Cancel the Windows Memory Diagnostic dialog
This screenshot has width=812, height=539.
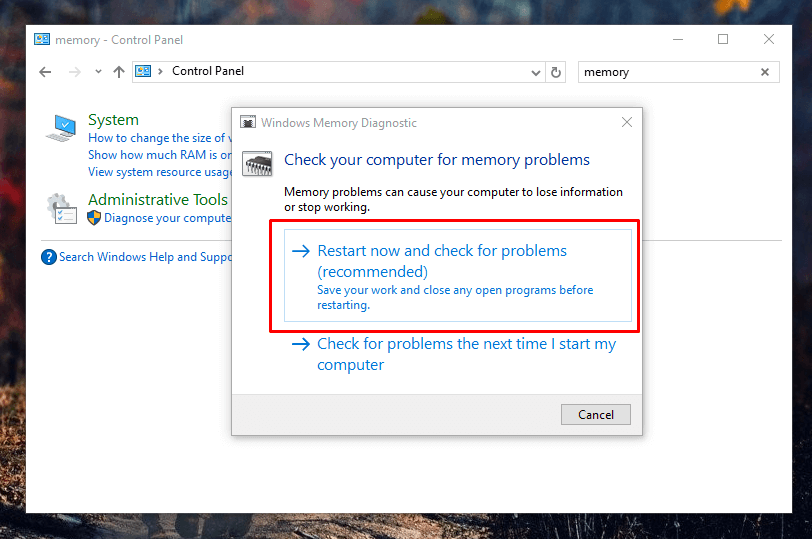point(596,415)
